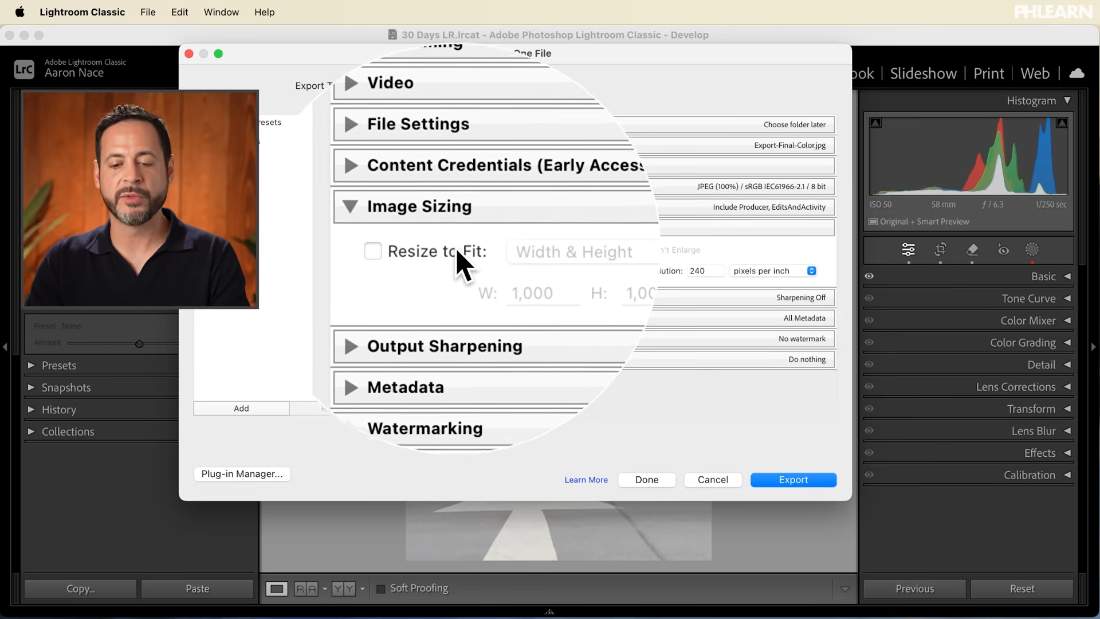Open the Learn More link
The width and height of the screenshot is (1100, 619).
[x=586, y=480]
